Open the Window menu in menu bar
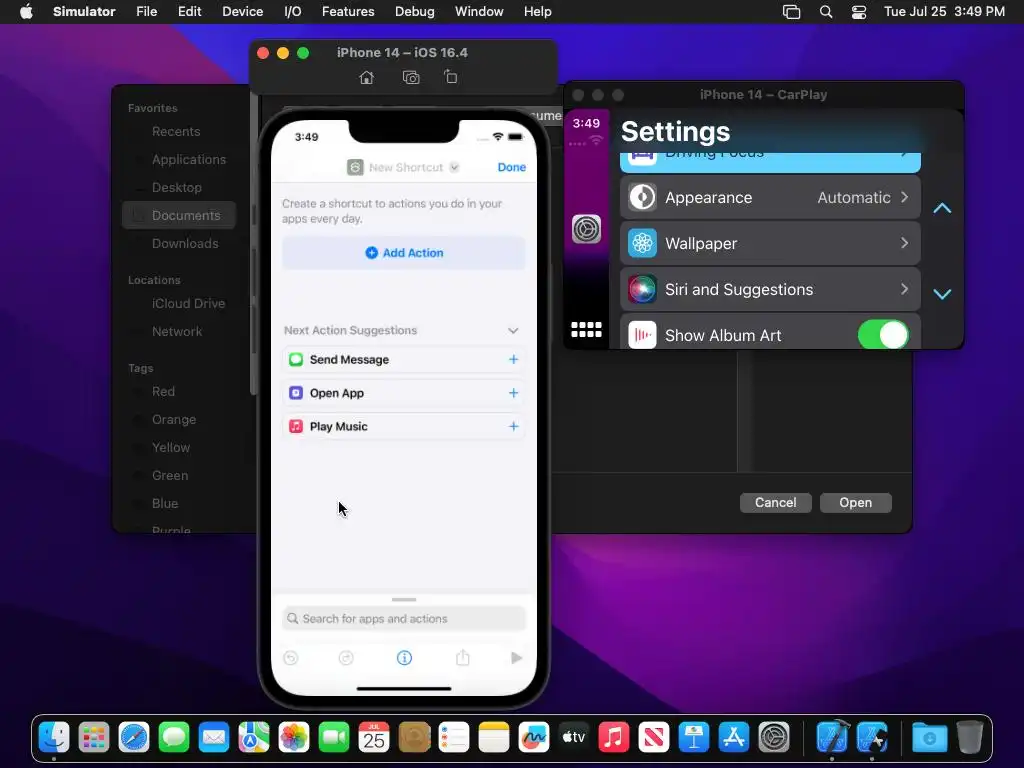The image size is (1024, 768). click(x=479, y=12)
